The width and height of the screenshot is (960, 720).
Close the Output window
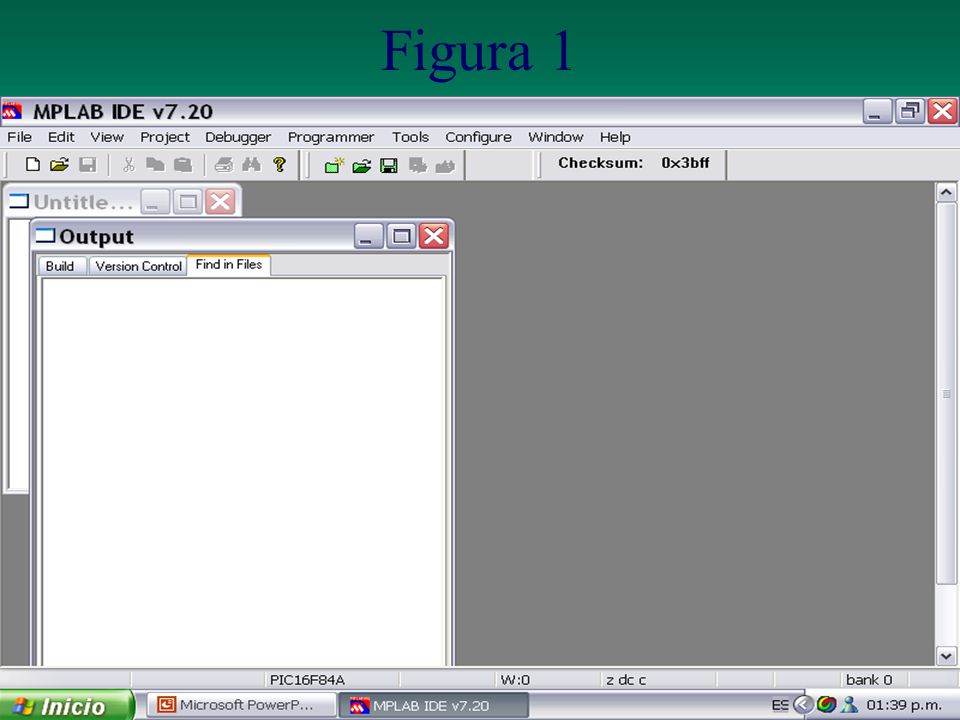(434, 236)
